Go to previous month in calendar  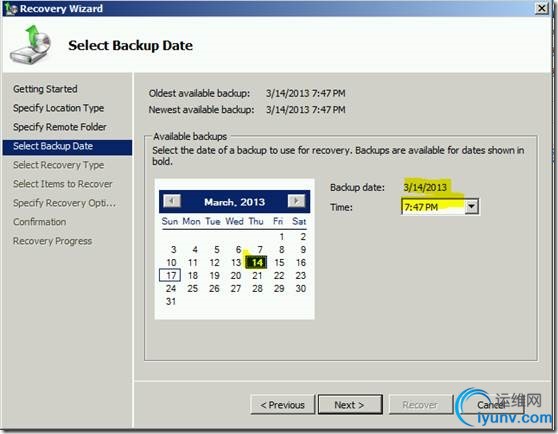[172, 201]
